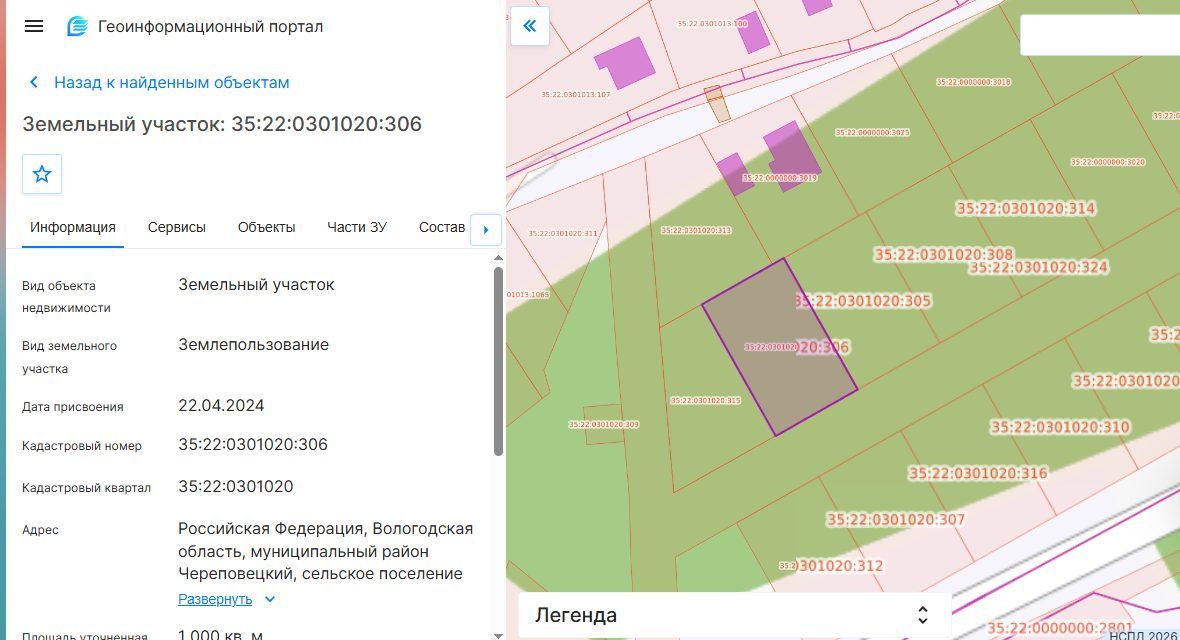Click map label 35:22:0301013:100

click(x=713, y=24)
